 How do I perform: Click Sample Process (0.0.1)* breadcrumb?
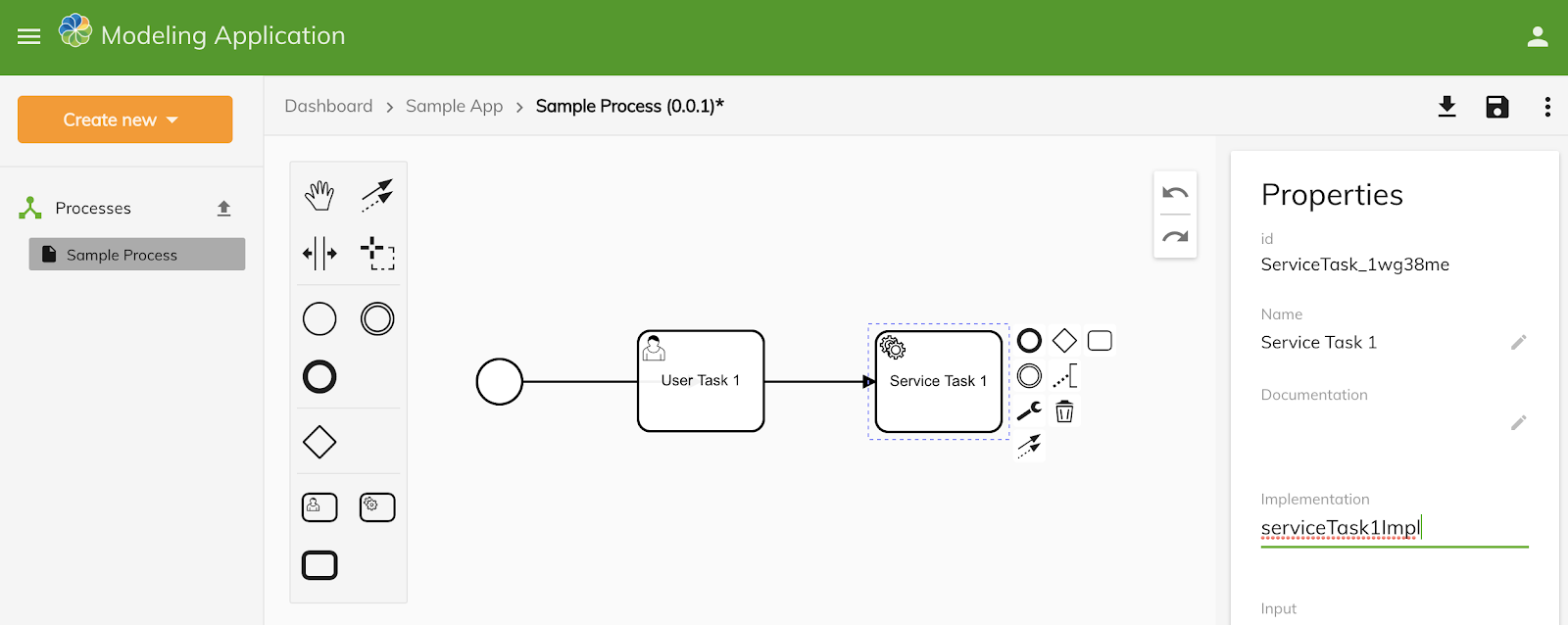630,106
